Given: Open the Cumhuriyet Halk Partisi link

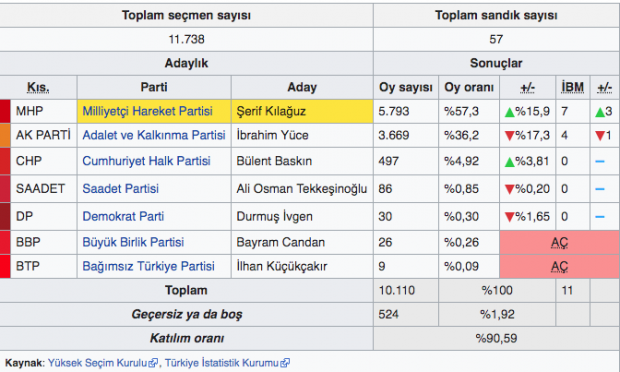Looking at the screenshot, I should 146,161.
